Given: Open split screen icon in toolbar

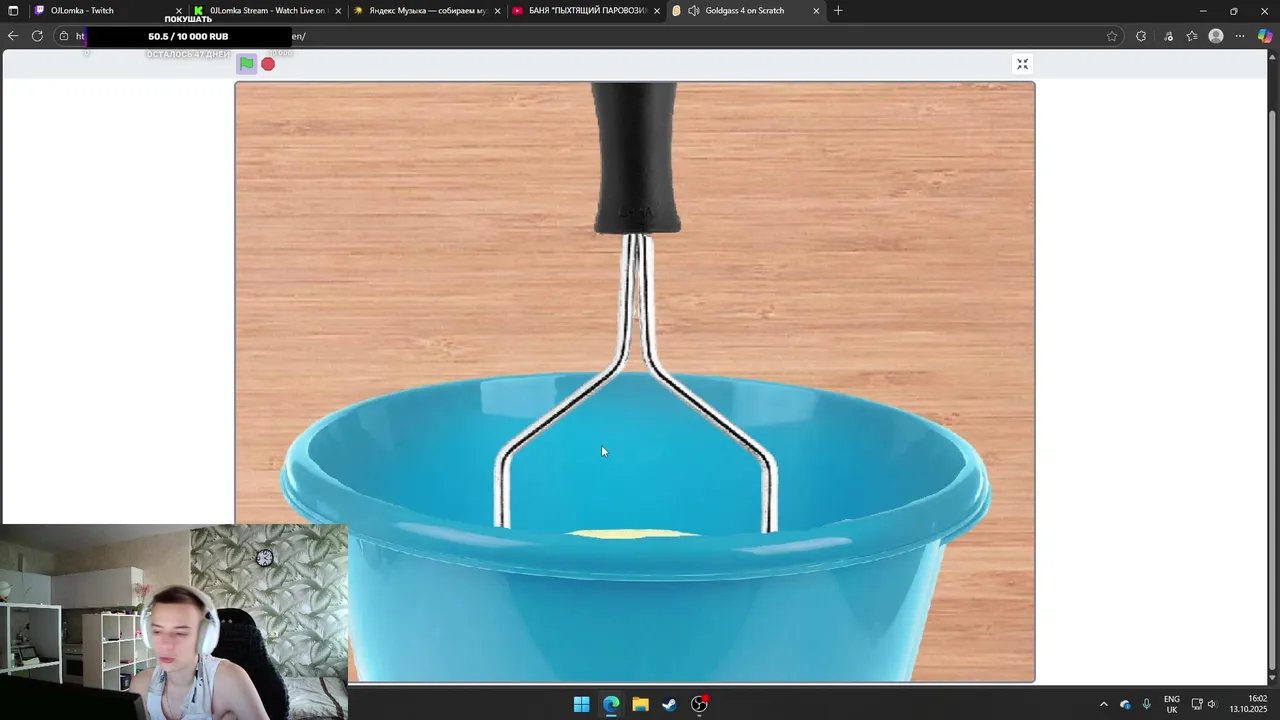Looking at the screenshot, I should click(x=1168, y=36).
